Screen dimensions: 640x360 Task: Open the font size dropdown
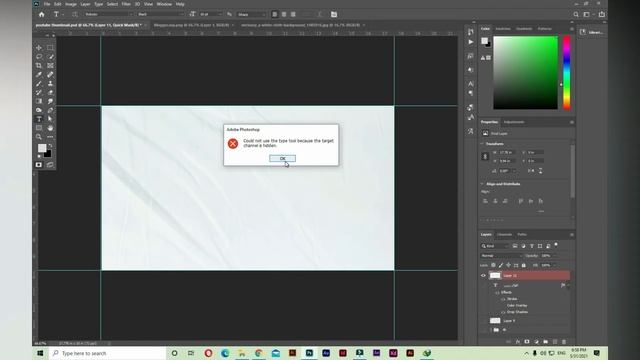click(211, 14)
